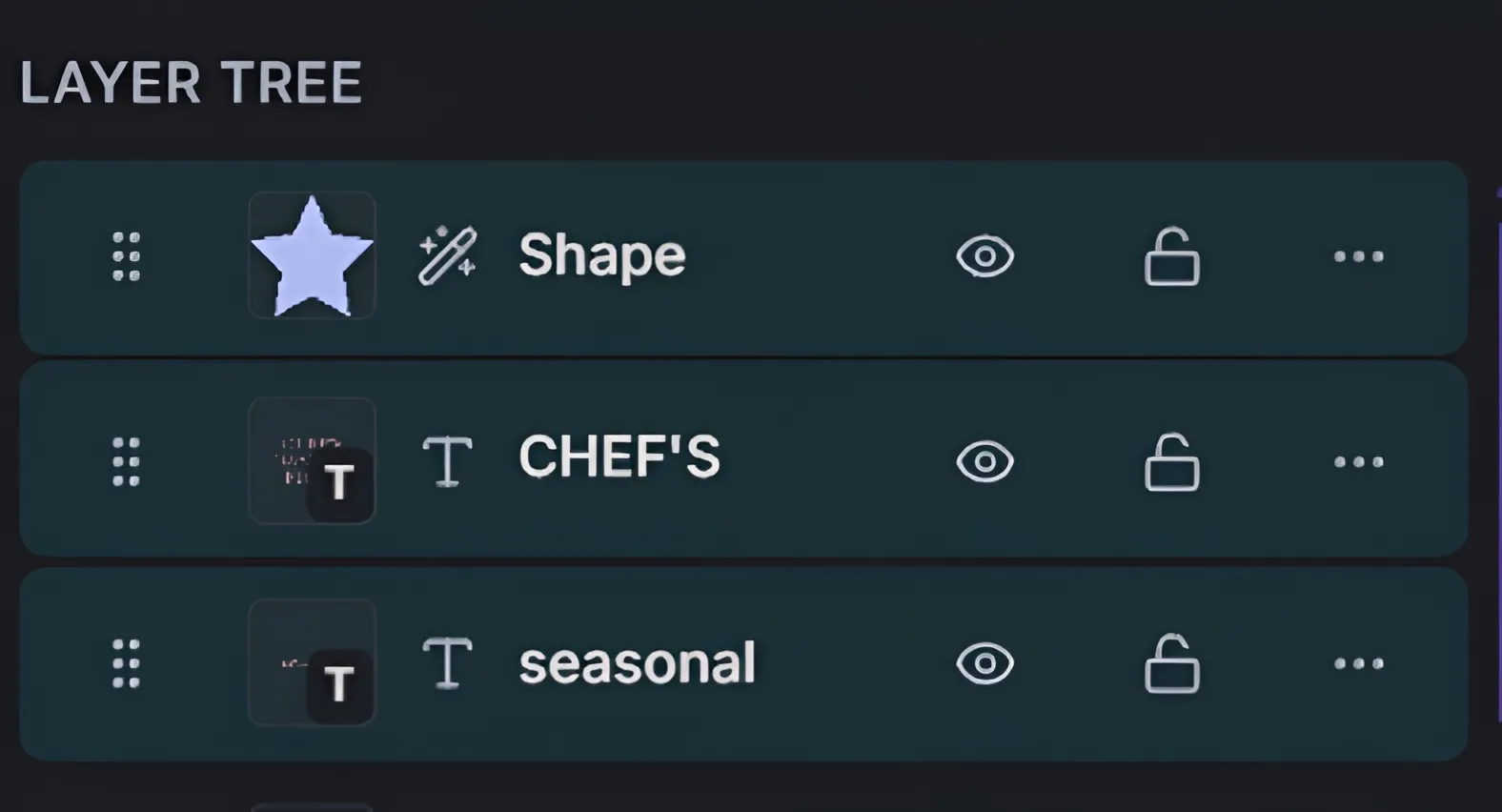
Task: Click the drag handle of the seasonal layer
Action: pos(126,663)
